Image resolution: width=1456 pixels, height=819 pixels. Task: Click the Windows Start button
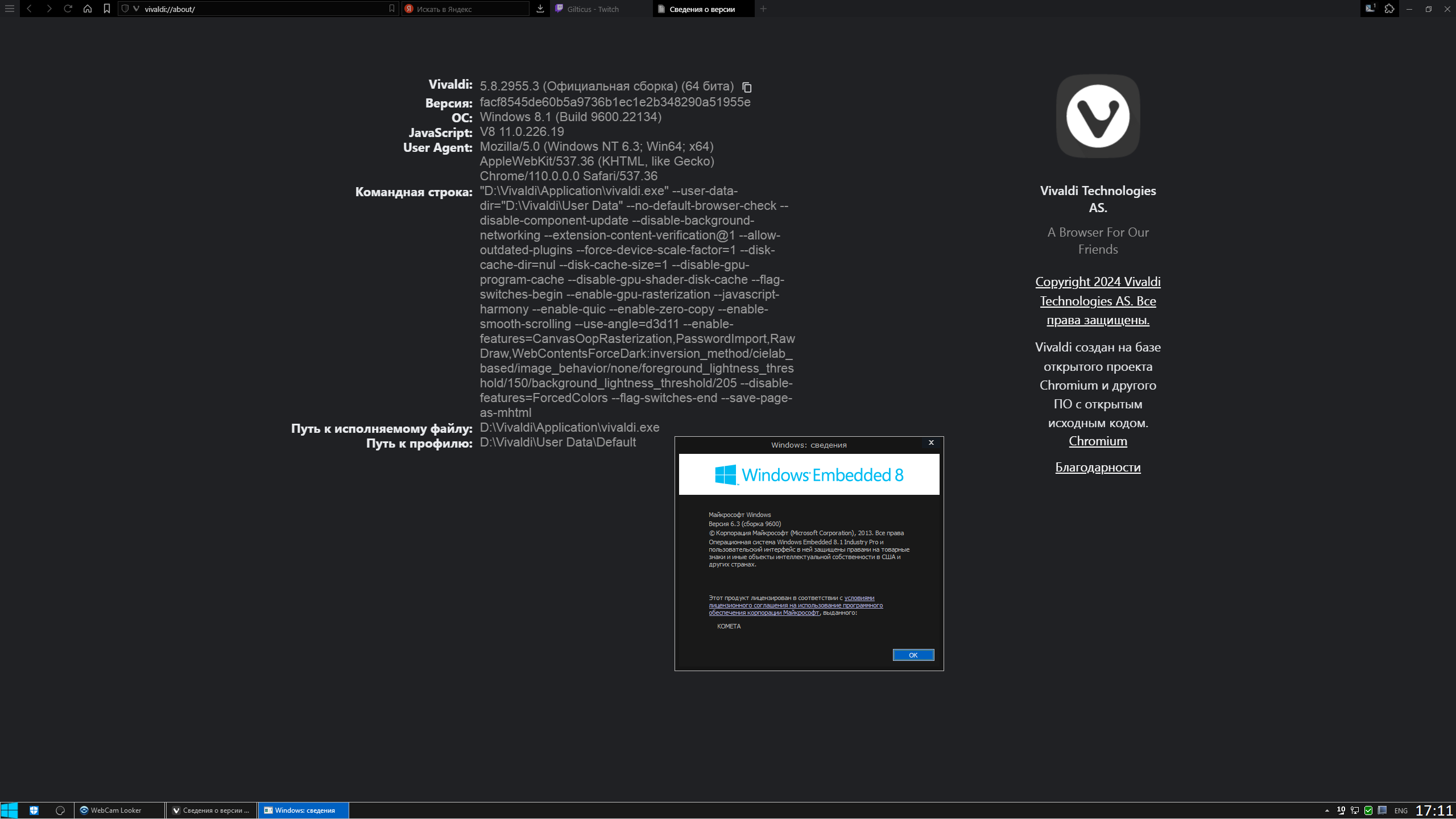click(9, 810)
